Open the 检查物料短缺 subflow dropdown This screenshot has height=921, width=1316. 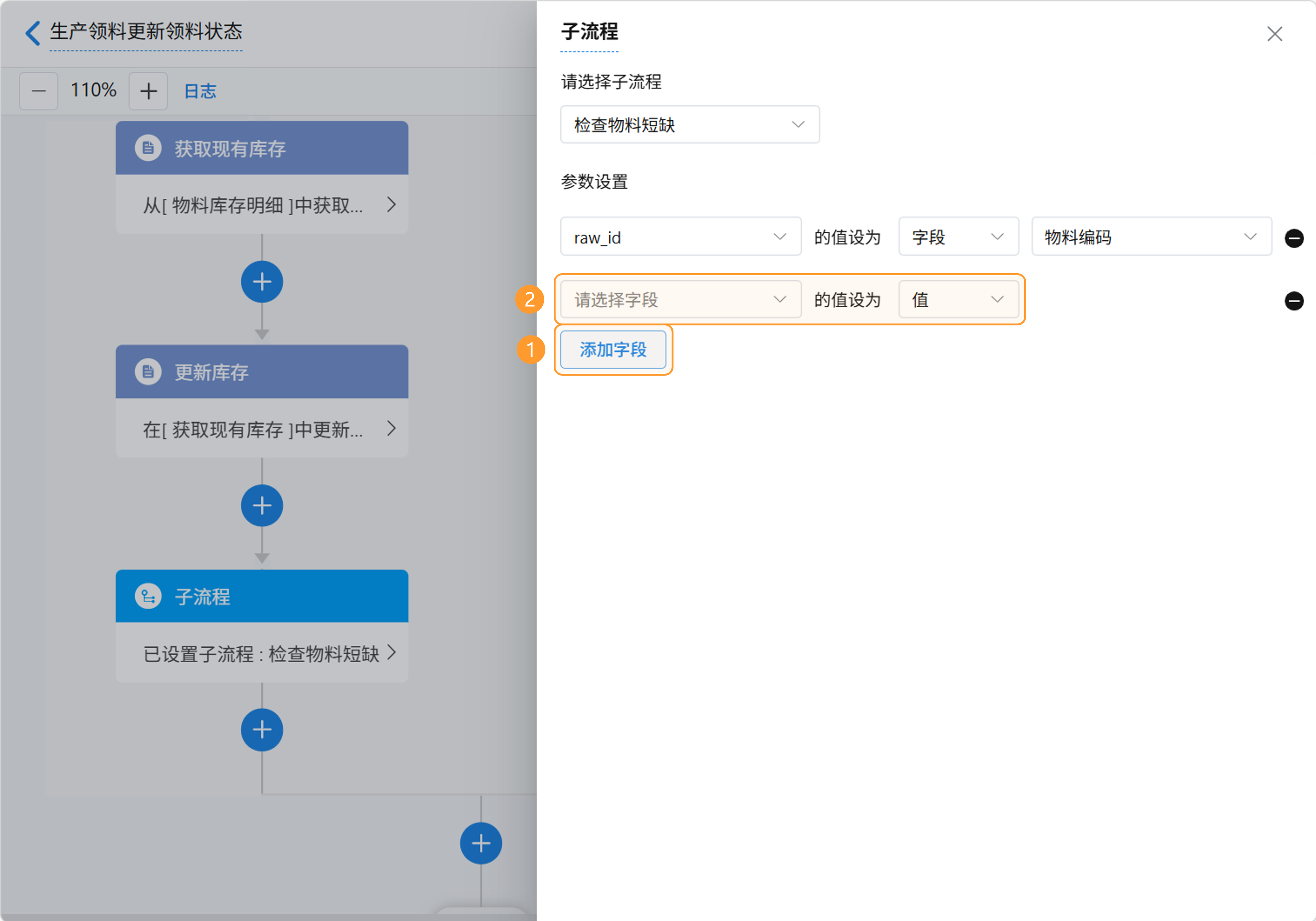pos(689,124)
